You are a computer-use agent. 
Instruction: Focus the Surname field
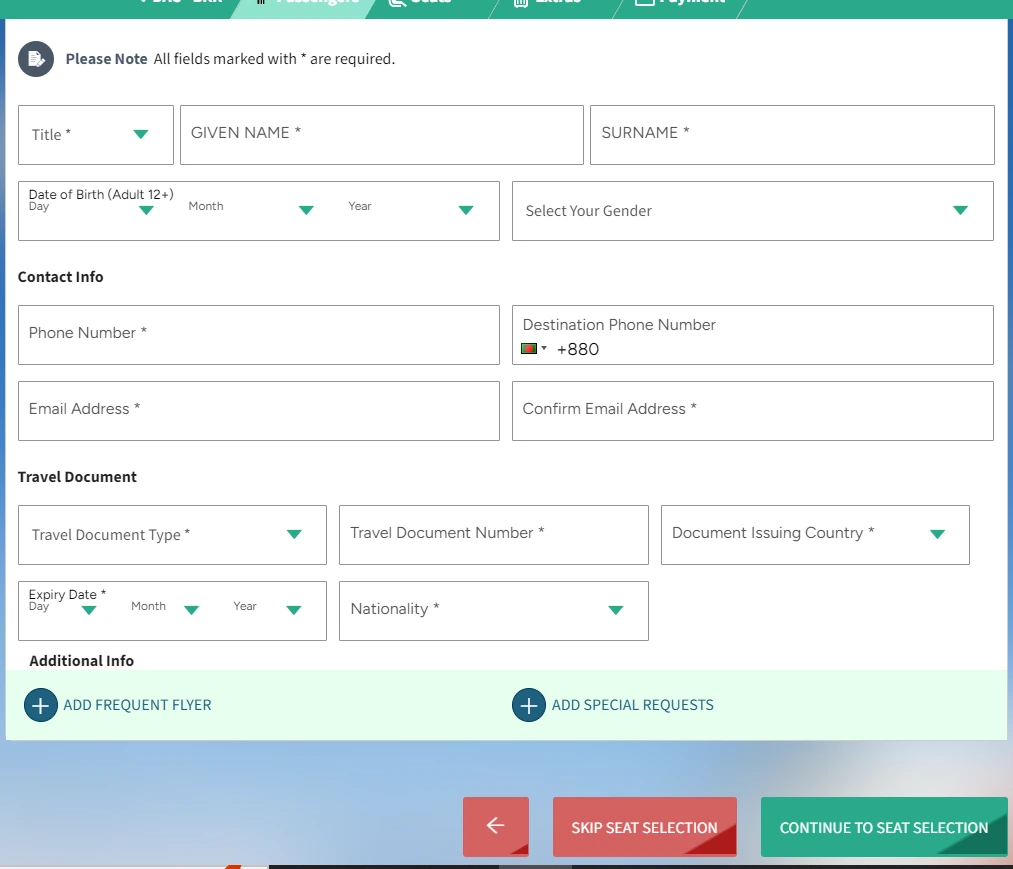click(792, 135)
